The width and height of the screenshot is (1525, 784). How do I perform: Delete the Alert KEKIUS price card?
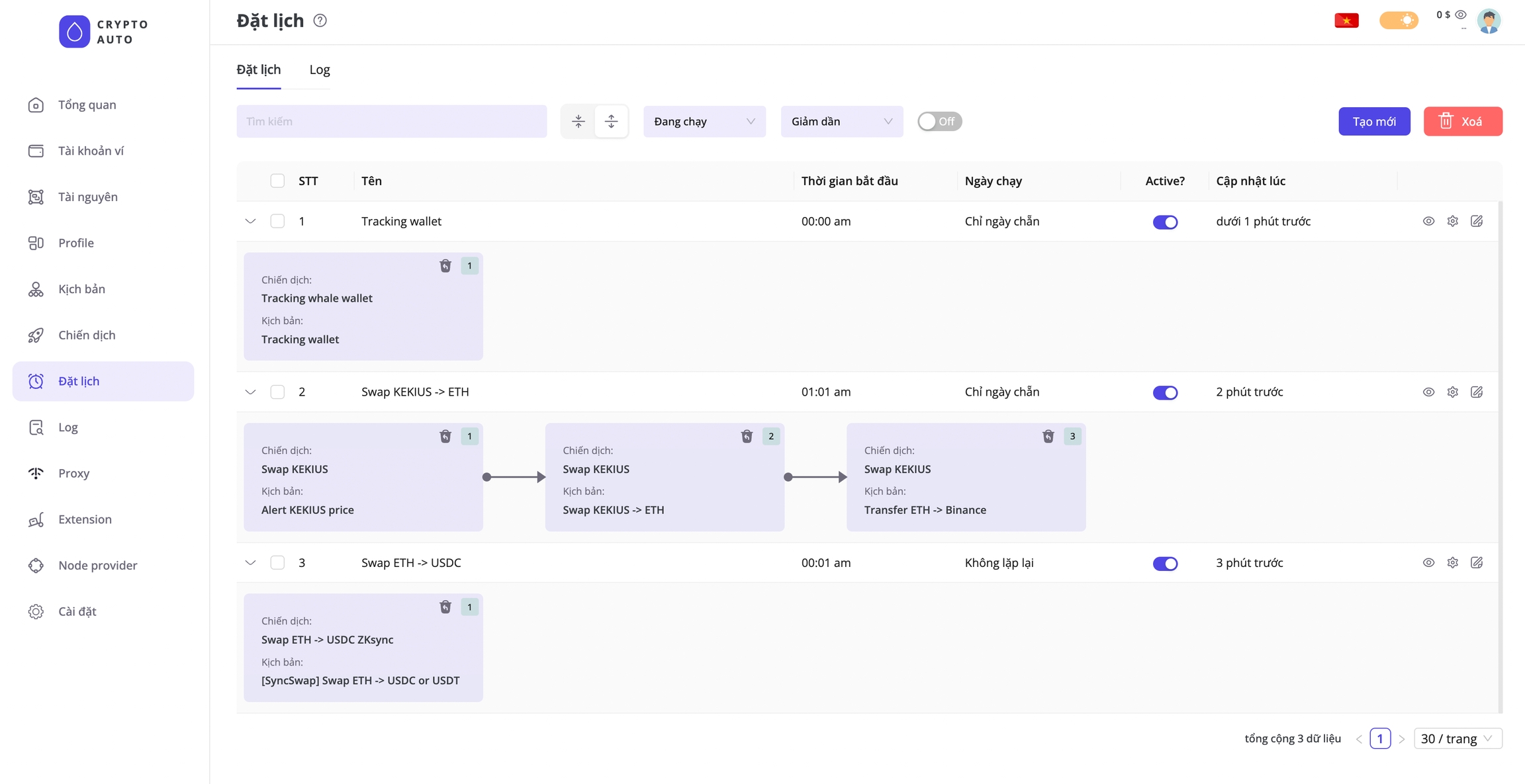click(445, 436)
